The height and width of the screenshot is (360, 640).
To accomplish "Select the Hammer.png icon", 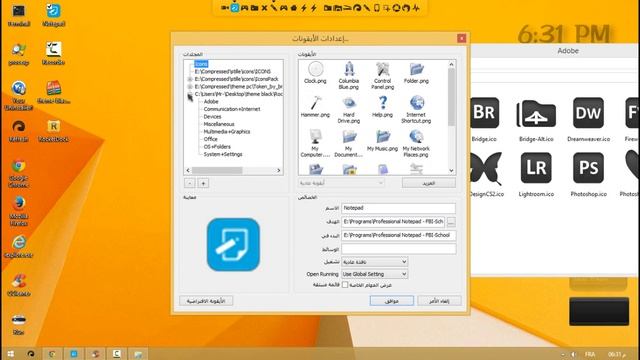I will click(315, 106).
